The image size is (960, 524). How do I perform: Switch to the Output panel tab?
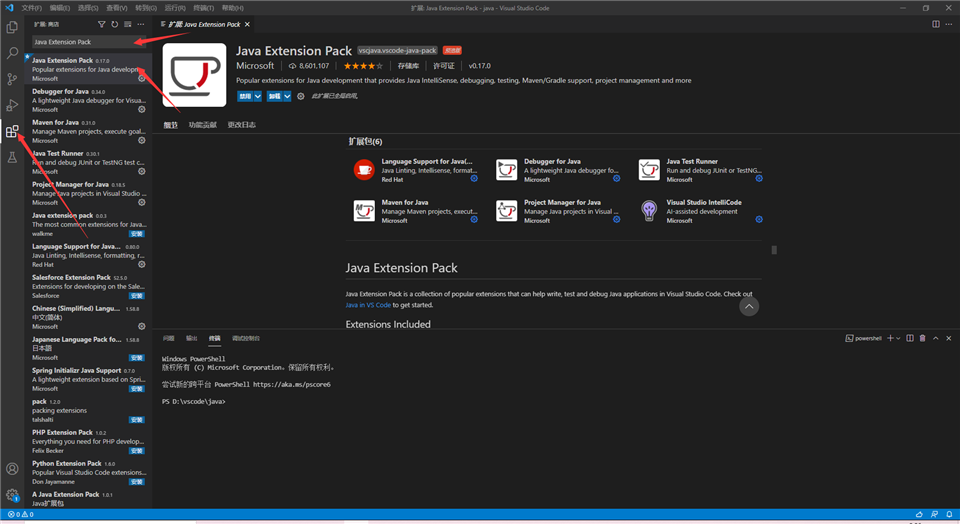click(191, 338)
